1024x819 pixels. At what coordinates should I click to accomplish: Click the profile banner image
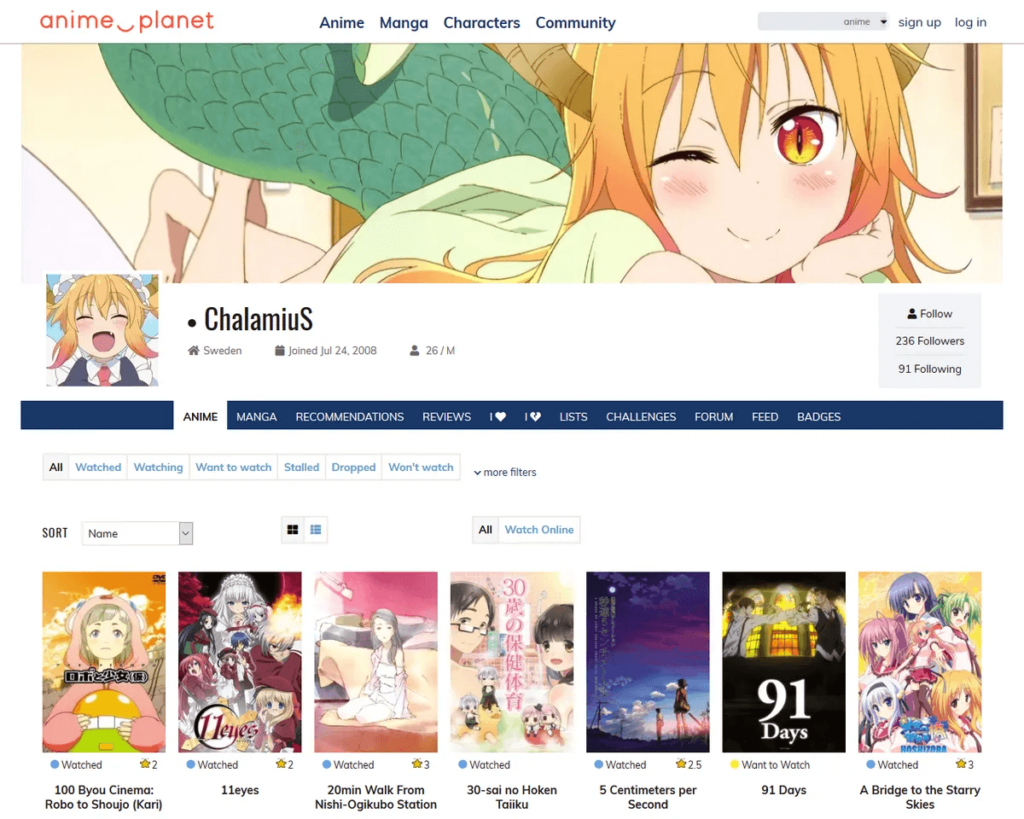[512, 163]
